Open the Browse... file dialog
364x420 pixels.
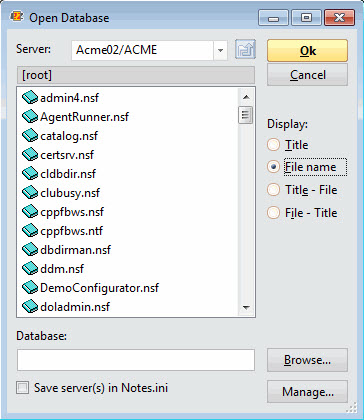click(x=307, y=360)
